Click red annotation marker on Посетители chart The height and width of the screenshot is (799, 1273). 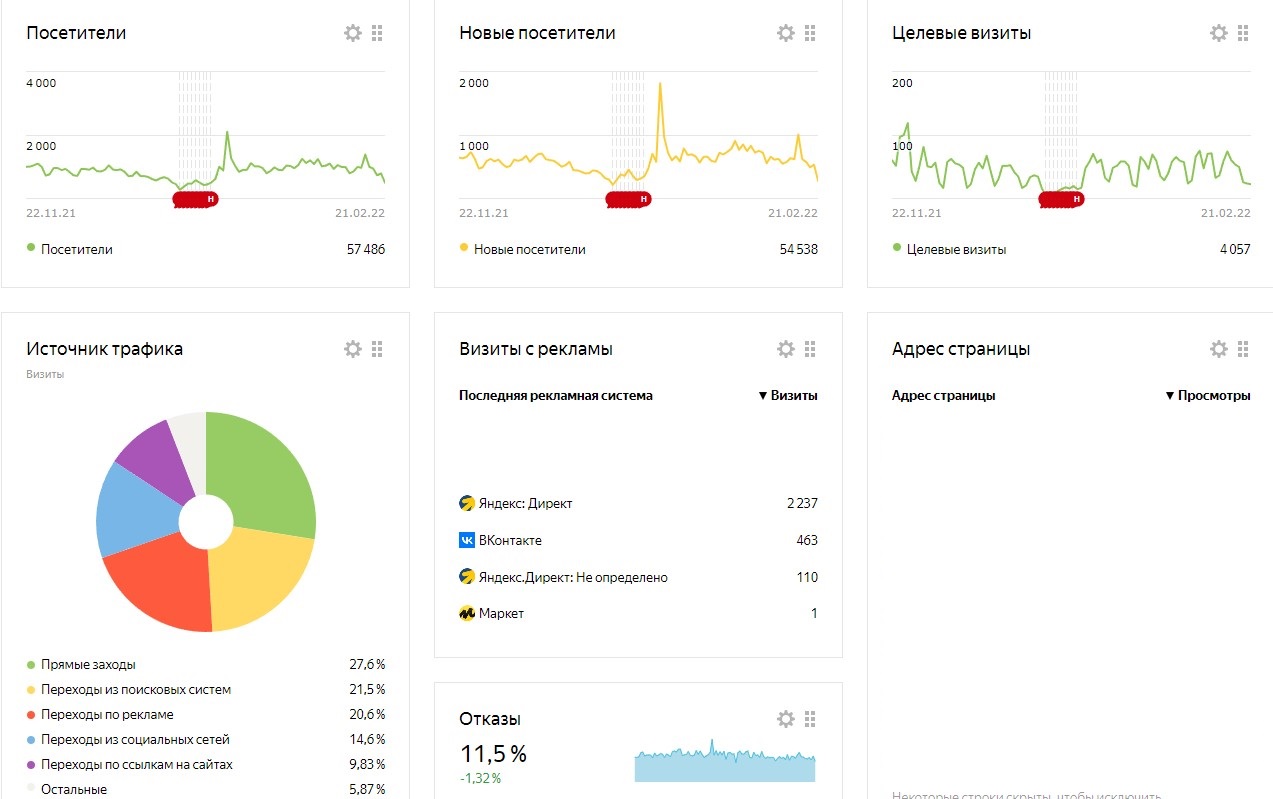point(196,199)
